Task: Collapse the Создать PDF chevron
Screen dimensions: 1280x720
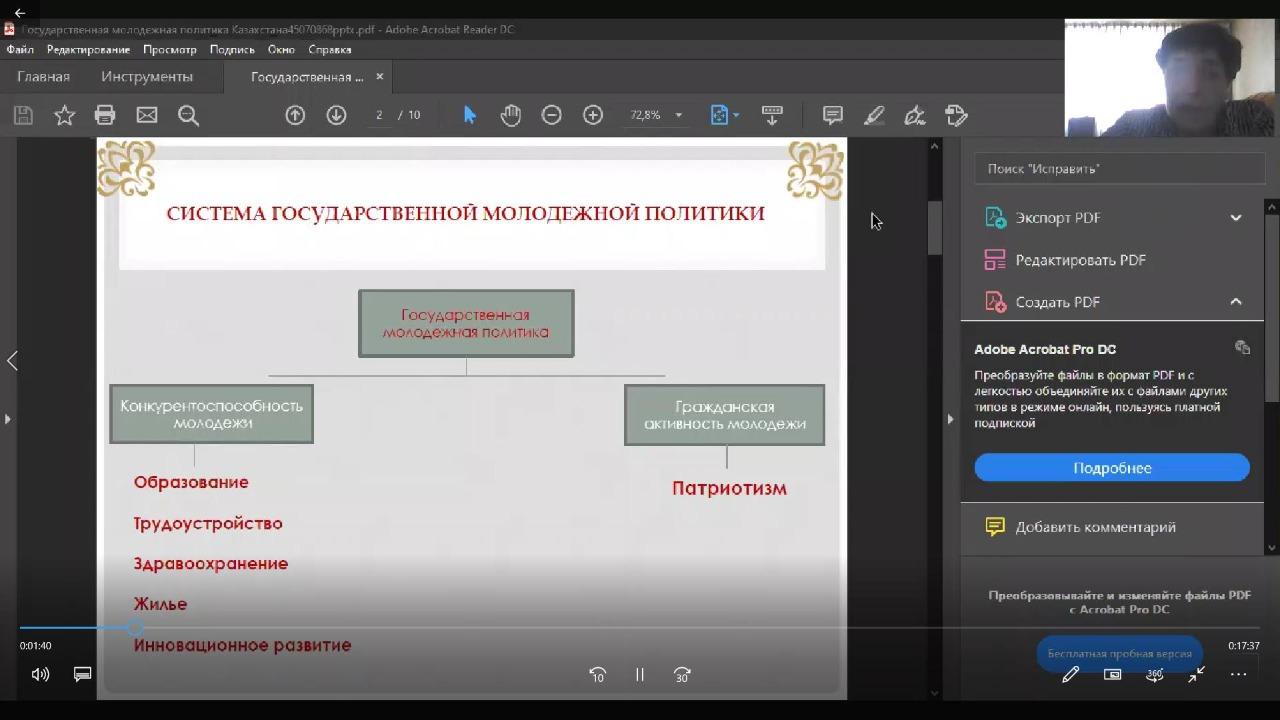Action: click(1236, 301)
